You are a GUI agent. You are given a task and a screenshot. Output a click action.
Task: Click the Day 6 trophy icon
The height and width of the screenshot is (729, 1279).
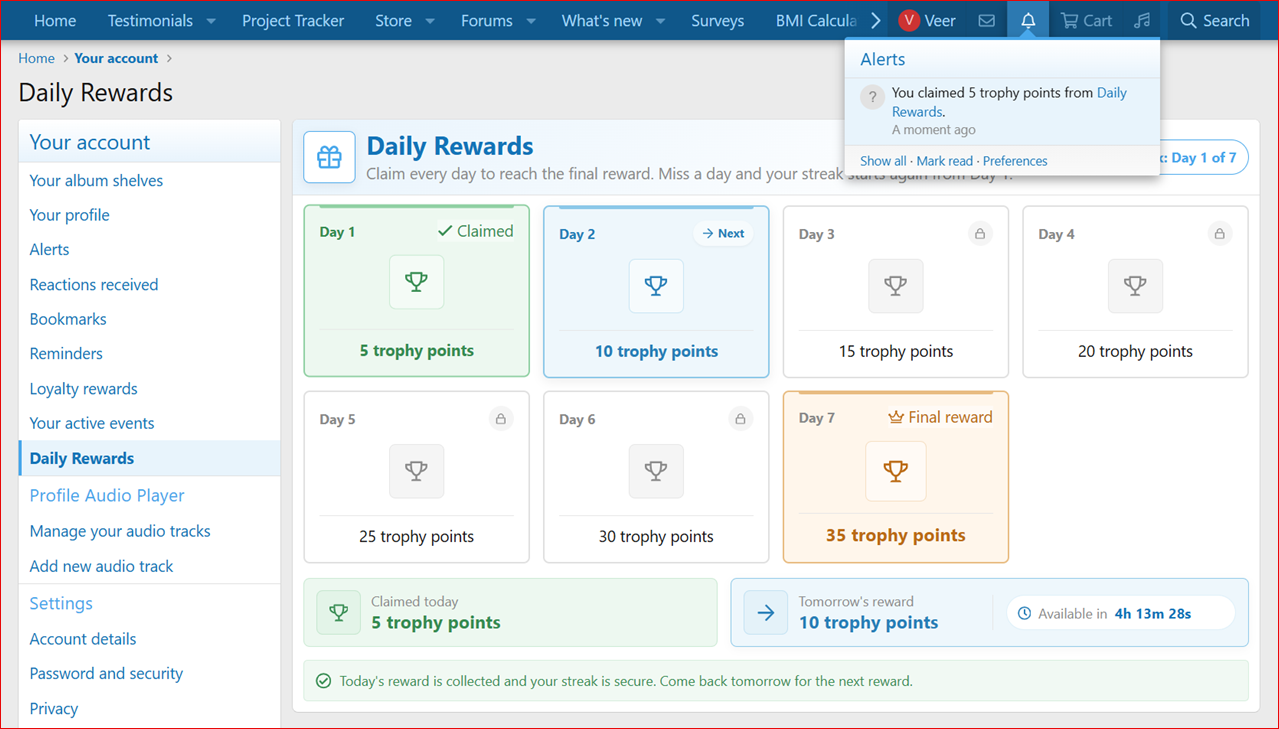tap(656, 470)
